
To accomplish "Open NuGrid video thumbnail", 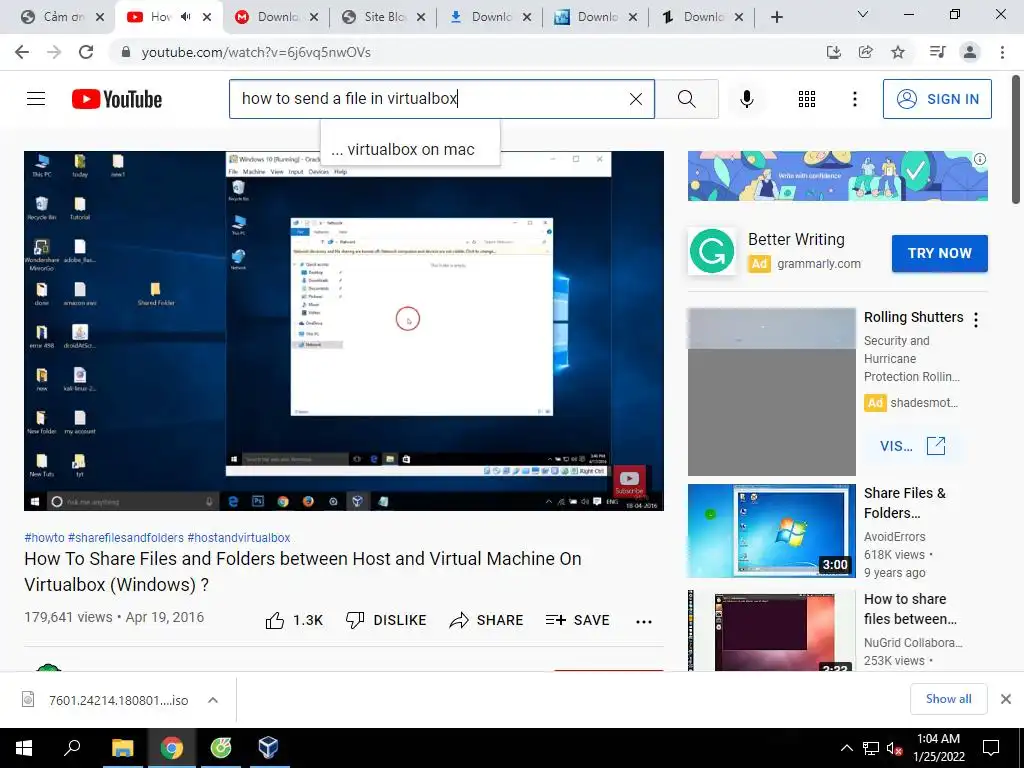I will point(771,631).
